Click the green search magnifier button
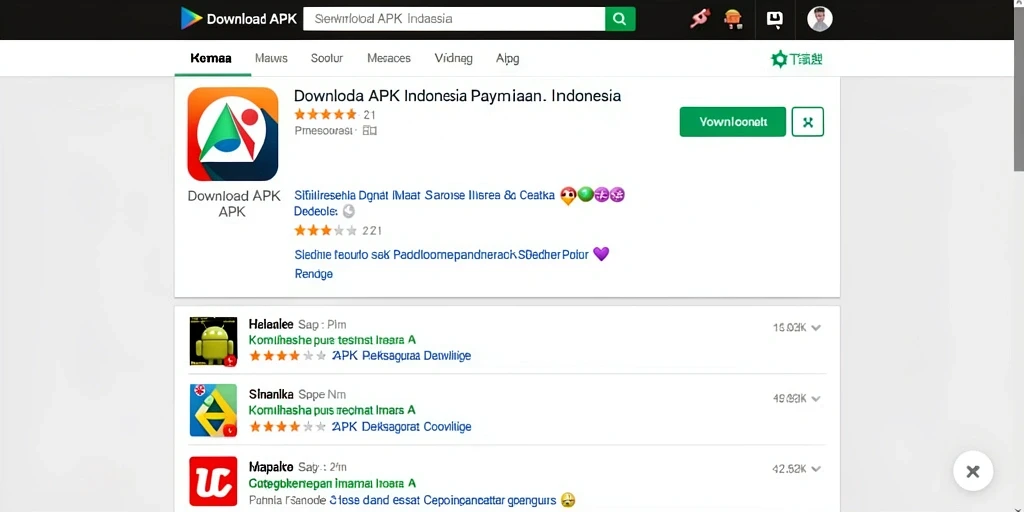This screenshot has width=1024, height=512. coord(620,18)
